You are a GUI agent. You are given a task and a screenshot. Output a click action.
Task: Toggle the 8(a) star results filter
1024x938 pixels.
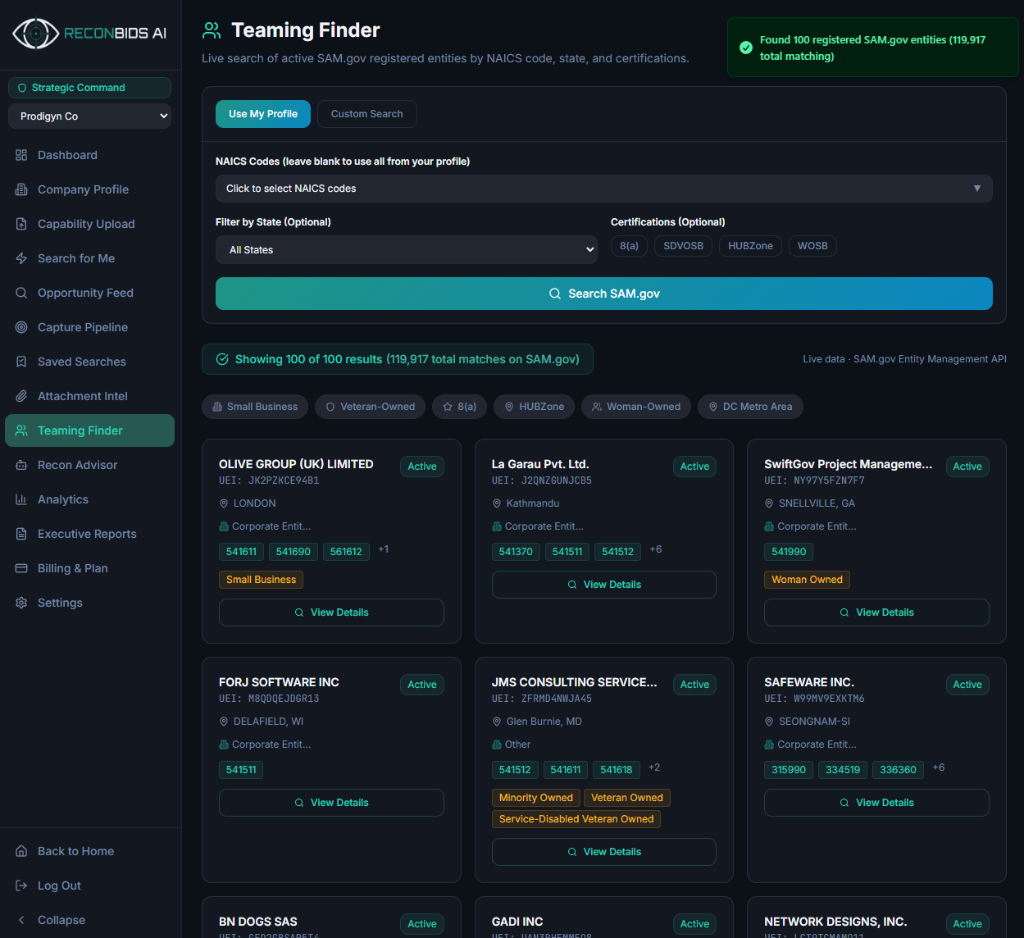(459, 407)
